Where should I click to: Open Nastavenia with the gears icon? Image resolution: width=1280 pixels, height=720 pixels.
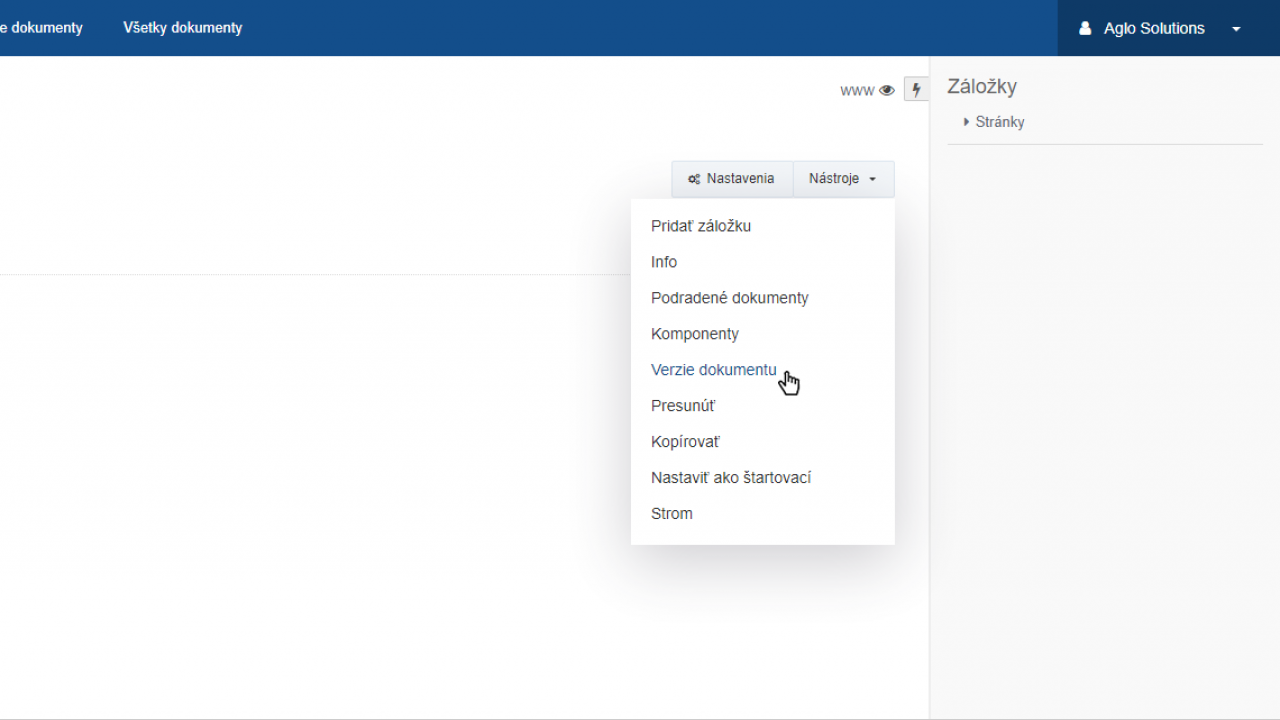[x=731, y=179]
